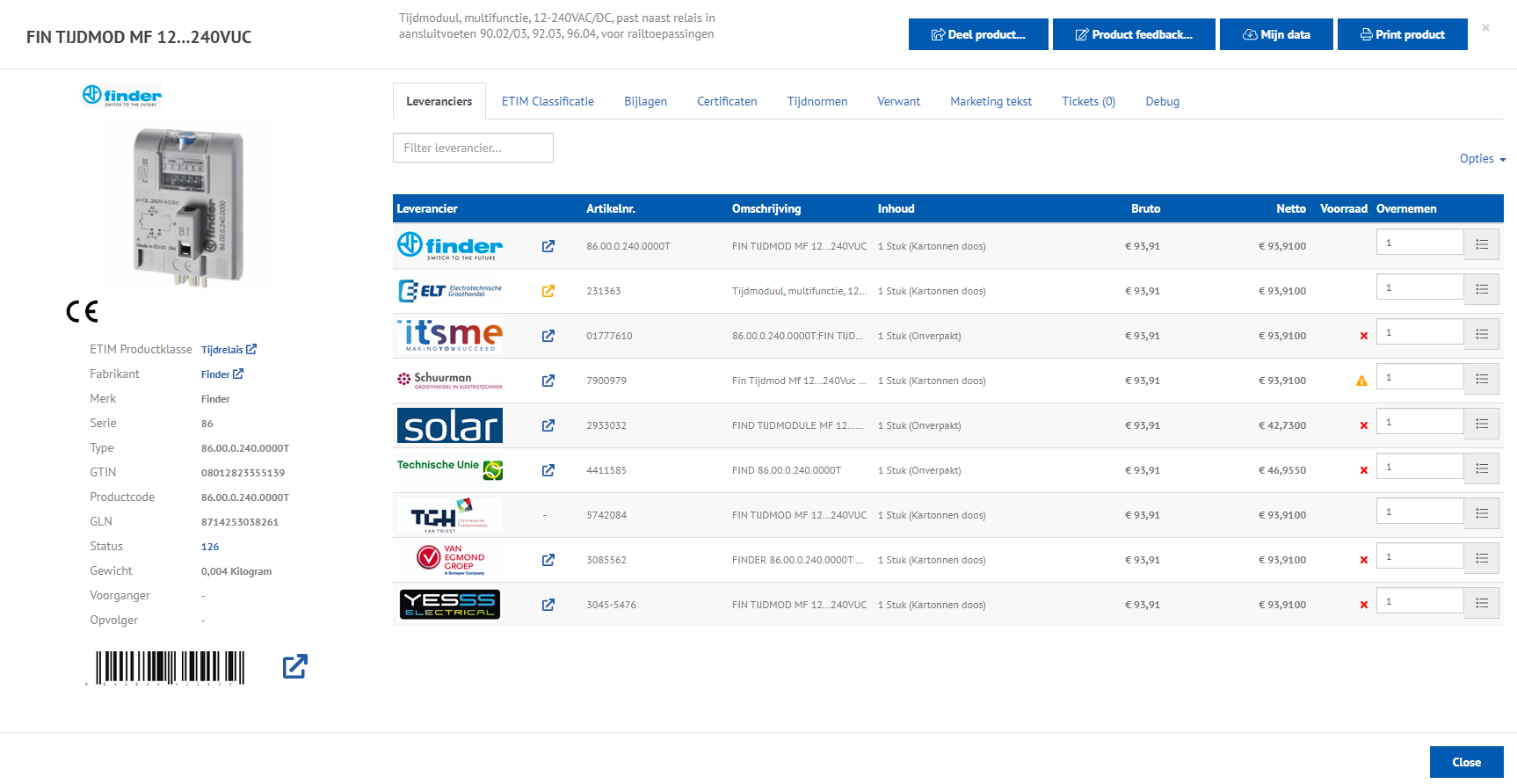The image size is (1517, 784).
Task: Open list icon for YESSS Electrical row
Action: 1481,603
